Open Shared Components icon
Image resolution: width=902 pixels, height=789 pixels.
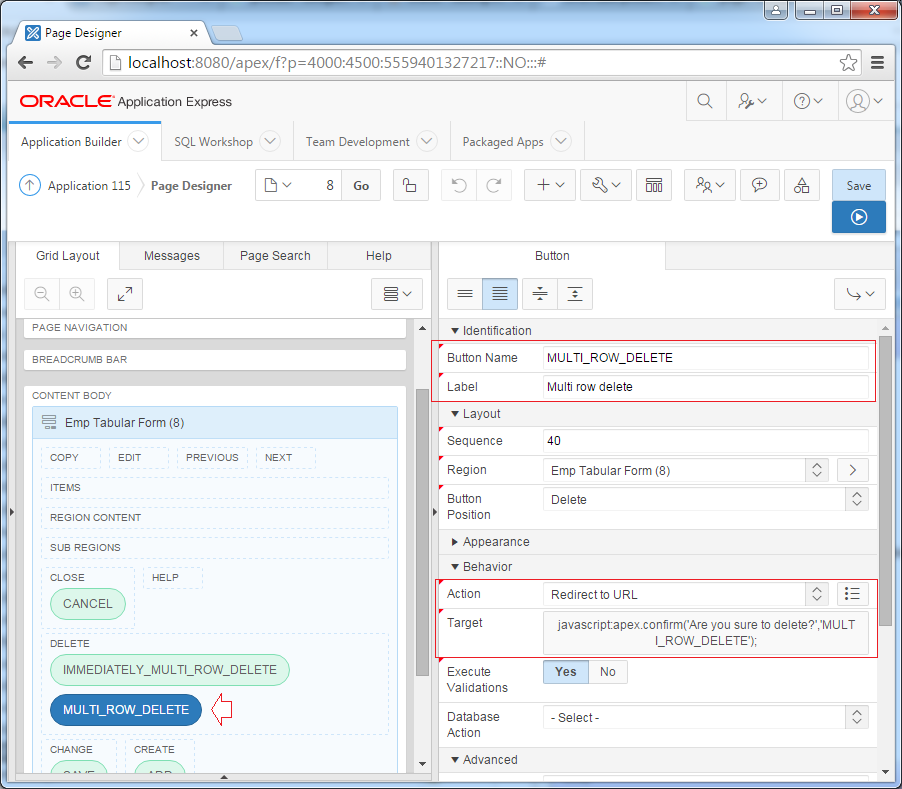pyautogui.click(x=801, y=185)
